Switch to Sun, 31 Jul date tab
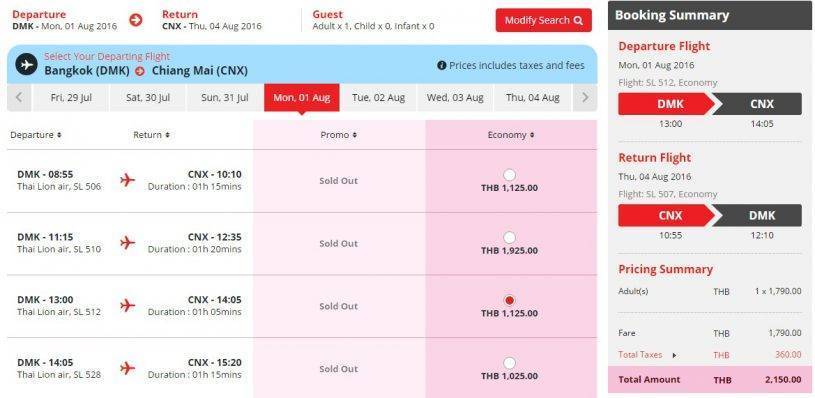 click(225, 98)
